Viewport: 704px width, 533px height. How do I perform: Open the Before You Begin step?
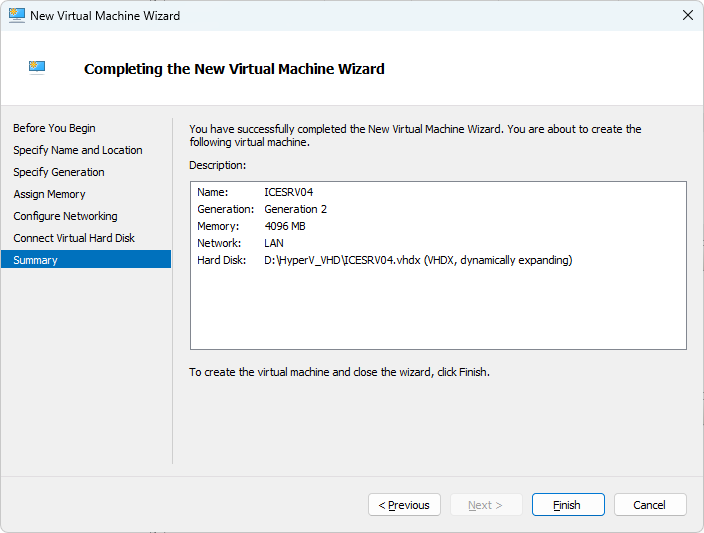(x=54, y=128)
